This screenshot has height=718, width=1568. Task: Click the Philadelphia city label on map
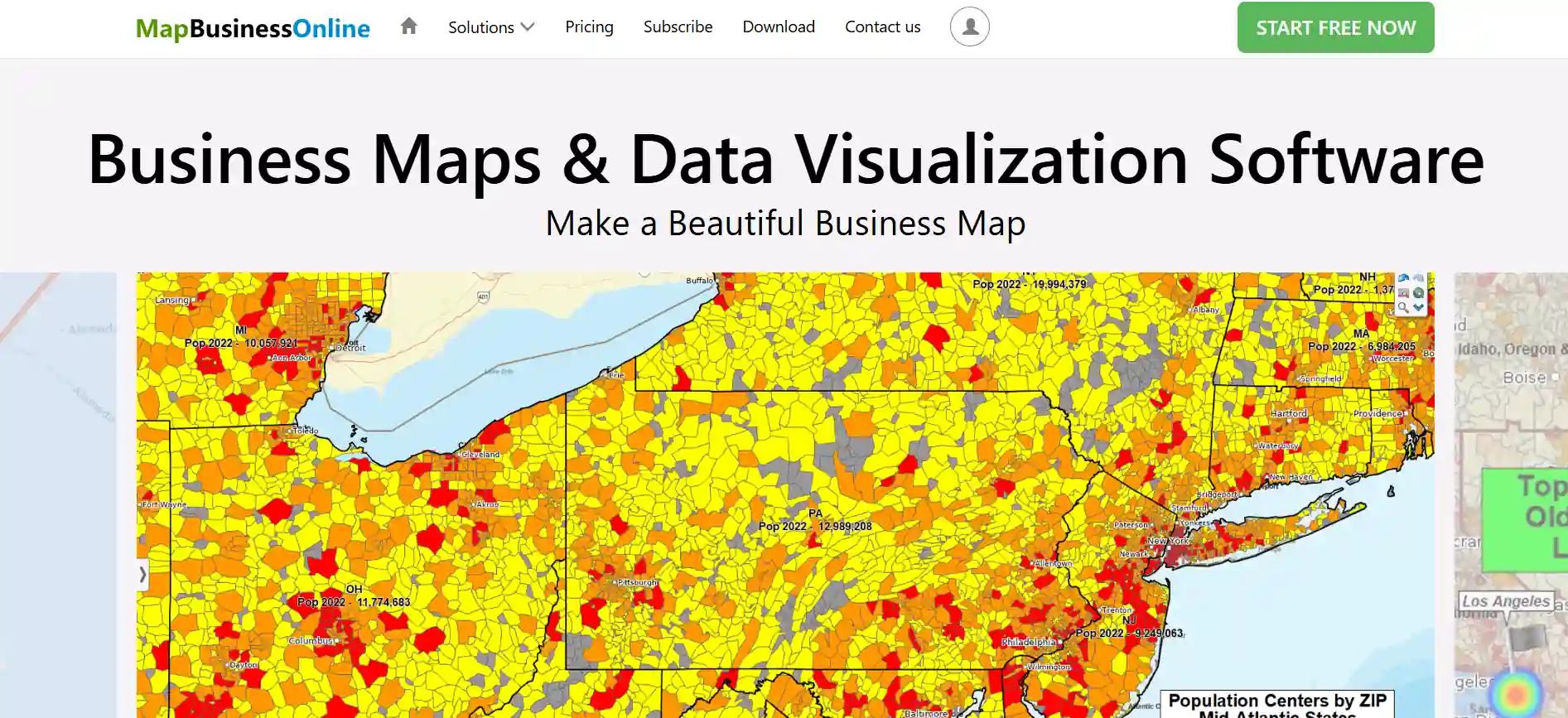[1029, 642]
